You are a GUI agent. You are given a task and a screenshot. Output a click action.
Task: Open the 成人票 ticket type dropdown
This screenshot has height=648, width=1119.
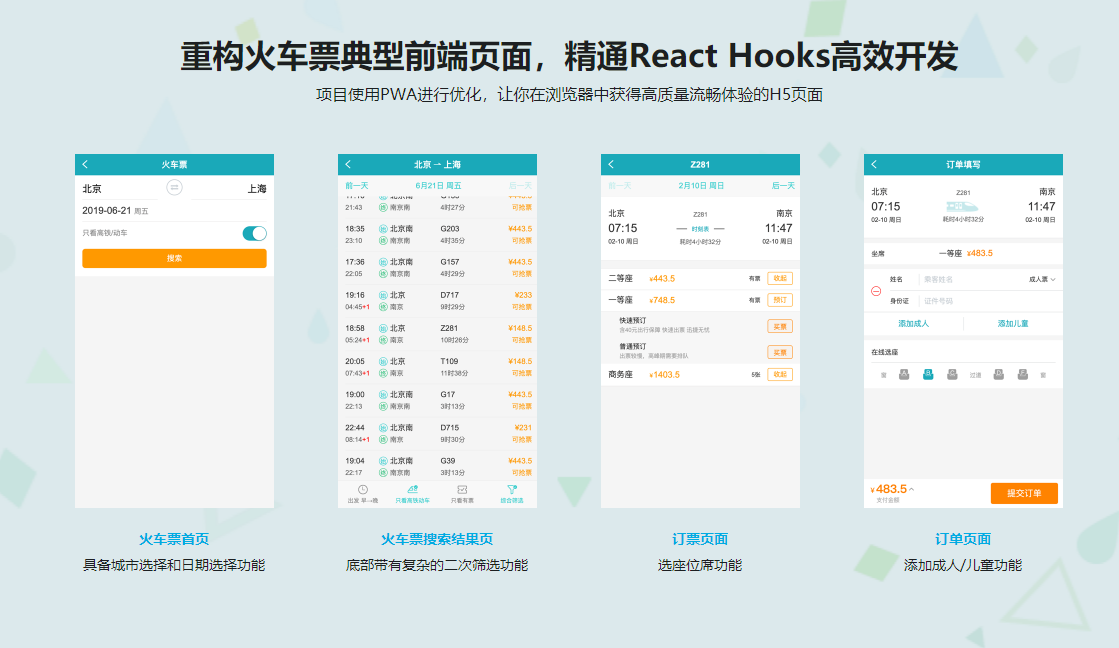tap(1042, 279)
